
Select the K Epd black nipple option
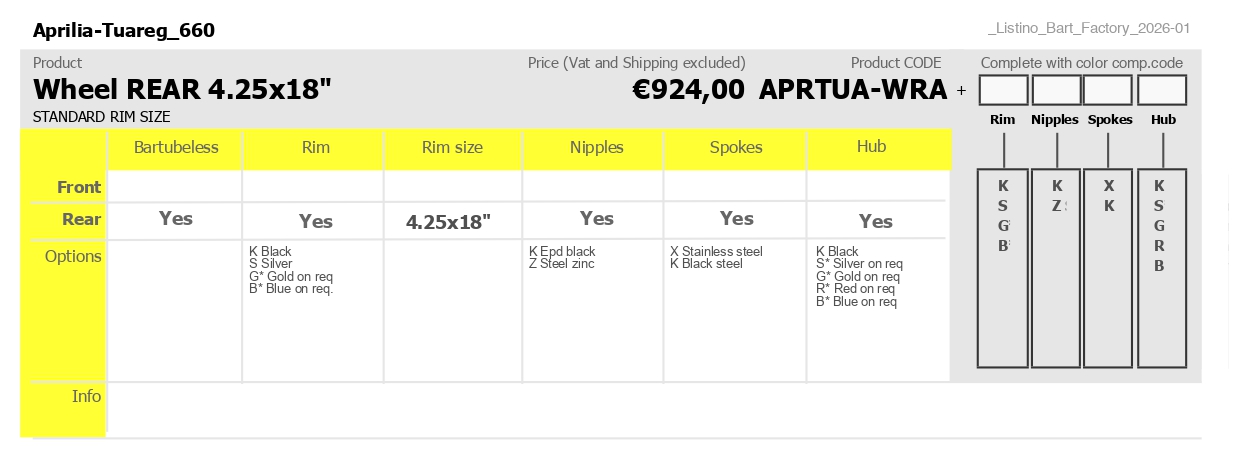coord(562,252)
